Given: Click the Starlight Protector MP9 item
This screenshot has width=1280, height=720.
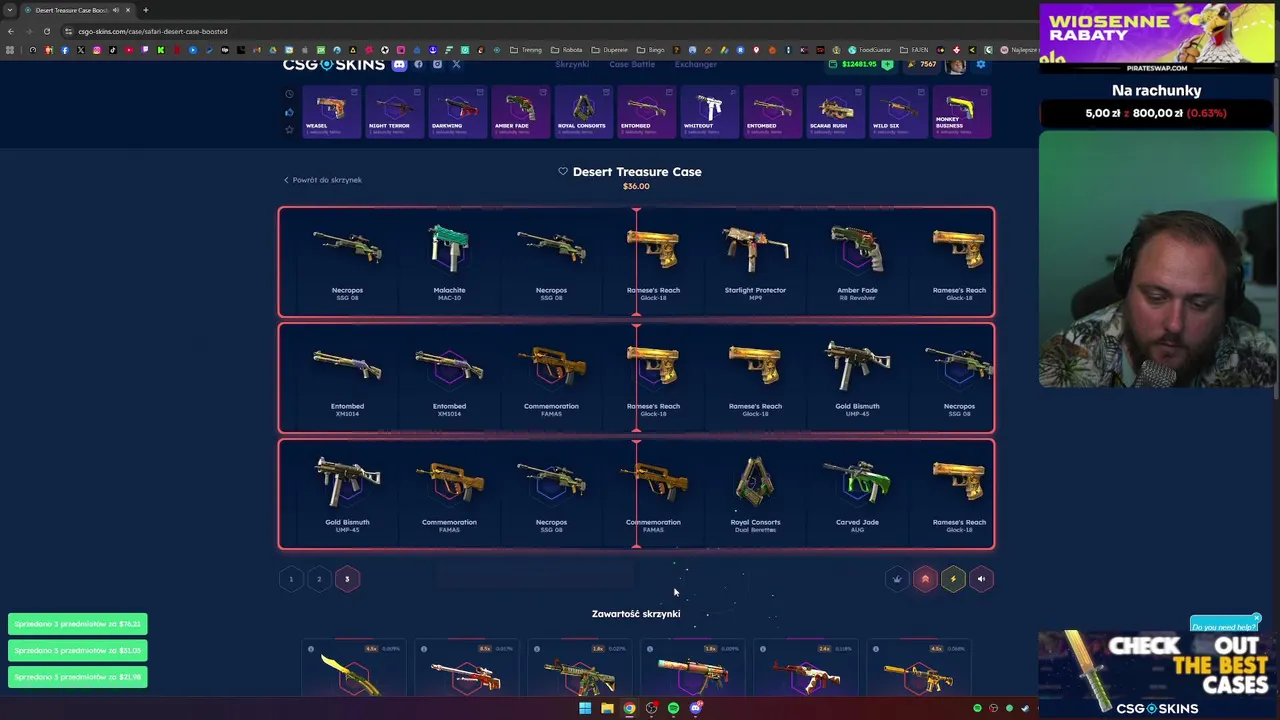Looking at the screenshot, I should (x=755, y=262).
